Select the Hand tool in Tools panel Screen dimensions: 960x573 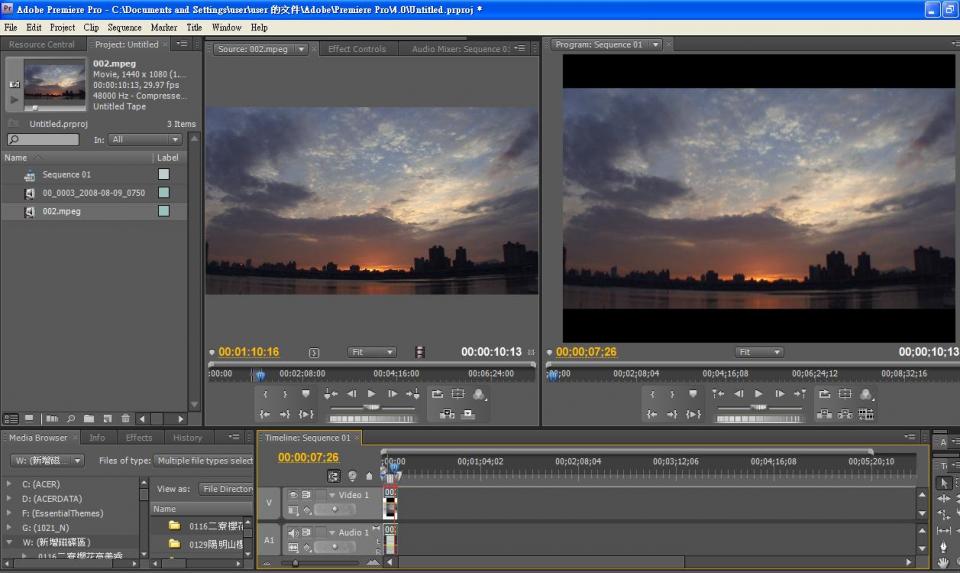(x=944, y=563)
